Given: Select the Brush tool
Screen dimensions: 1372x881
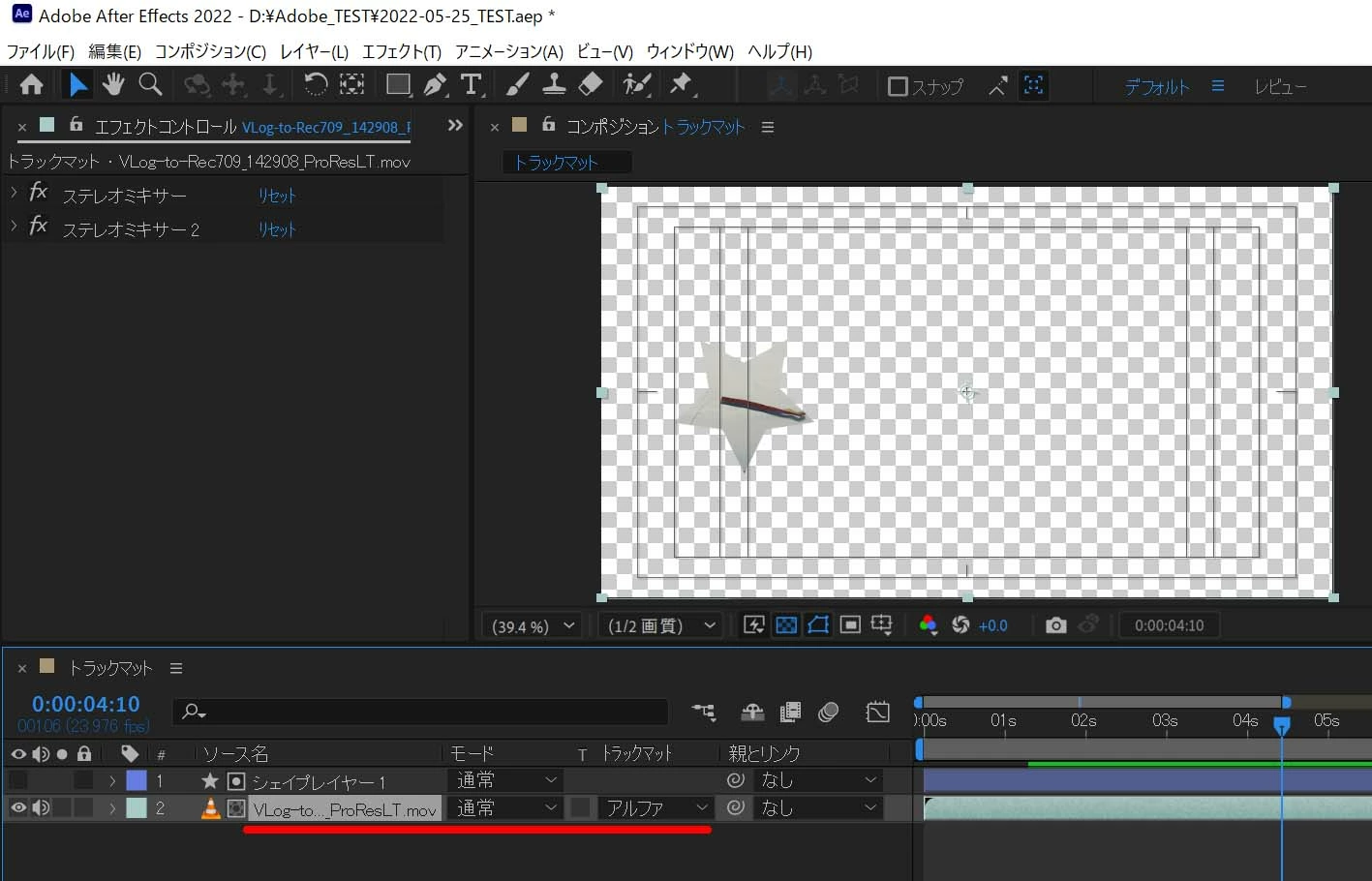Looking at the screenshot, I should click(x=517, y=85).
